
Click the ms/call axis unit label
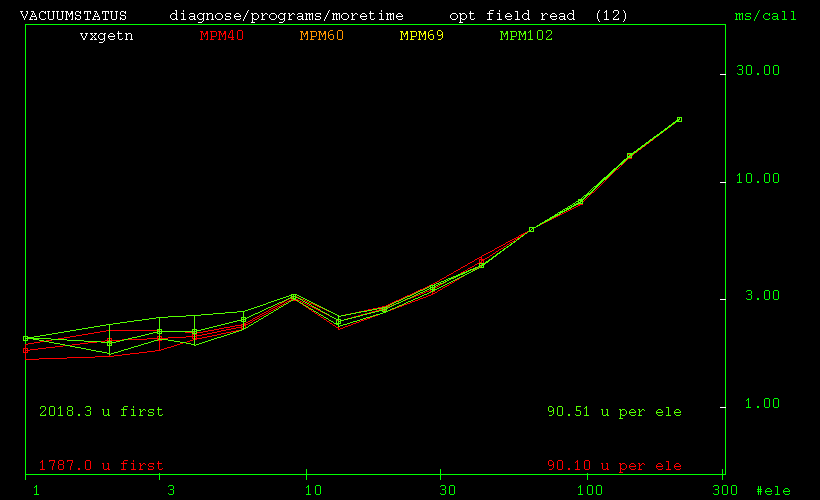tap(765, 16)
